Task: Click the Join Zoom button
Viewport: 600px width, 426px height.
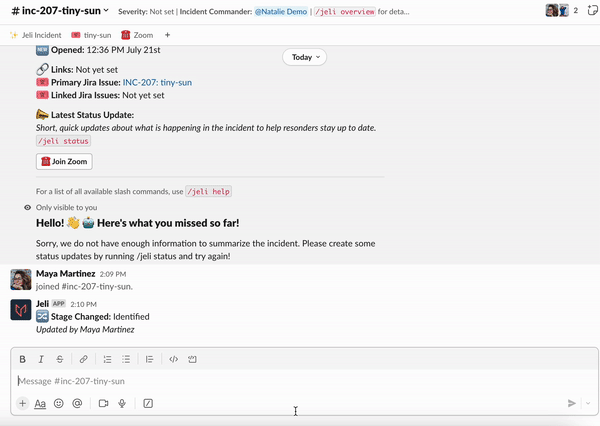Action: [64, 162]
